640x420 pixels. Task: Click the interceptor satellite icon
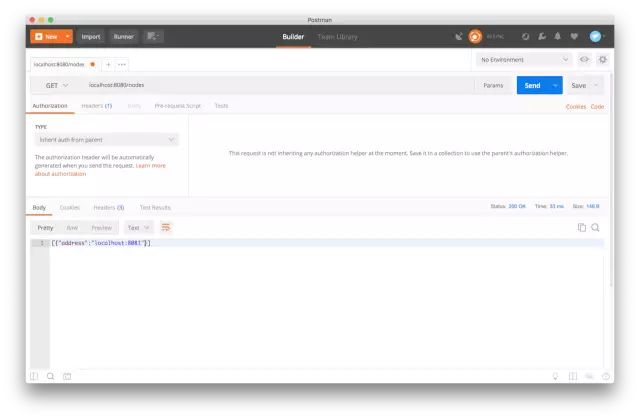pos(459,37)
